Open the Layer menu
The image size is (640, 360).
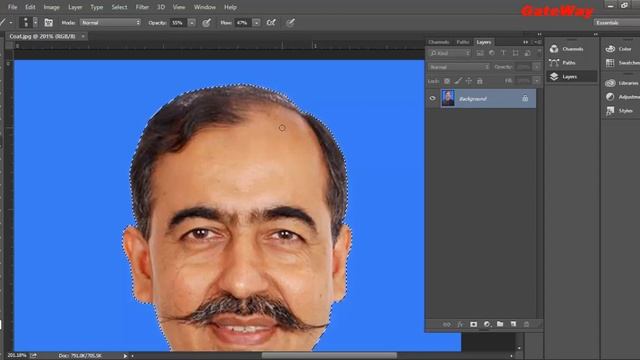[x=75, y=7]
